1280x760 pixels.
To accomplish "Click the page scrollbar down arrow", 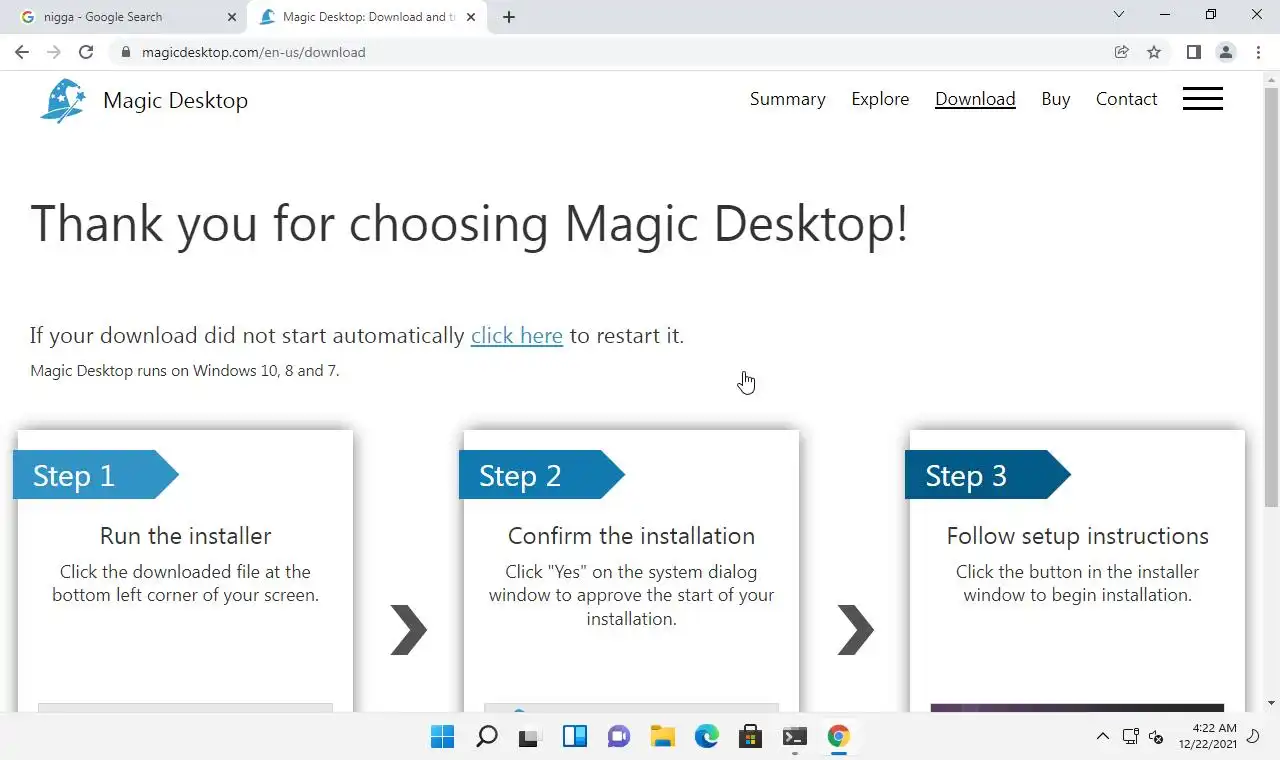I will tap(1272, 704).
